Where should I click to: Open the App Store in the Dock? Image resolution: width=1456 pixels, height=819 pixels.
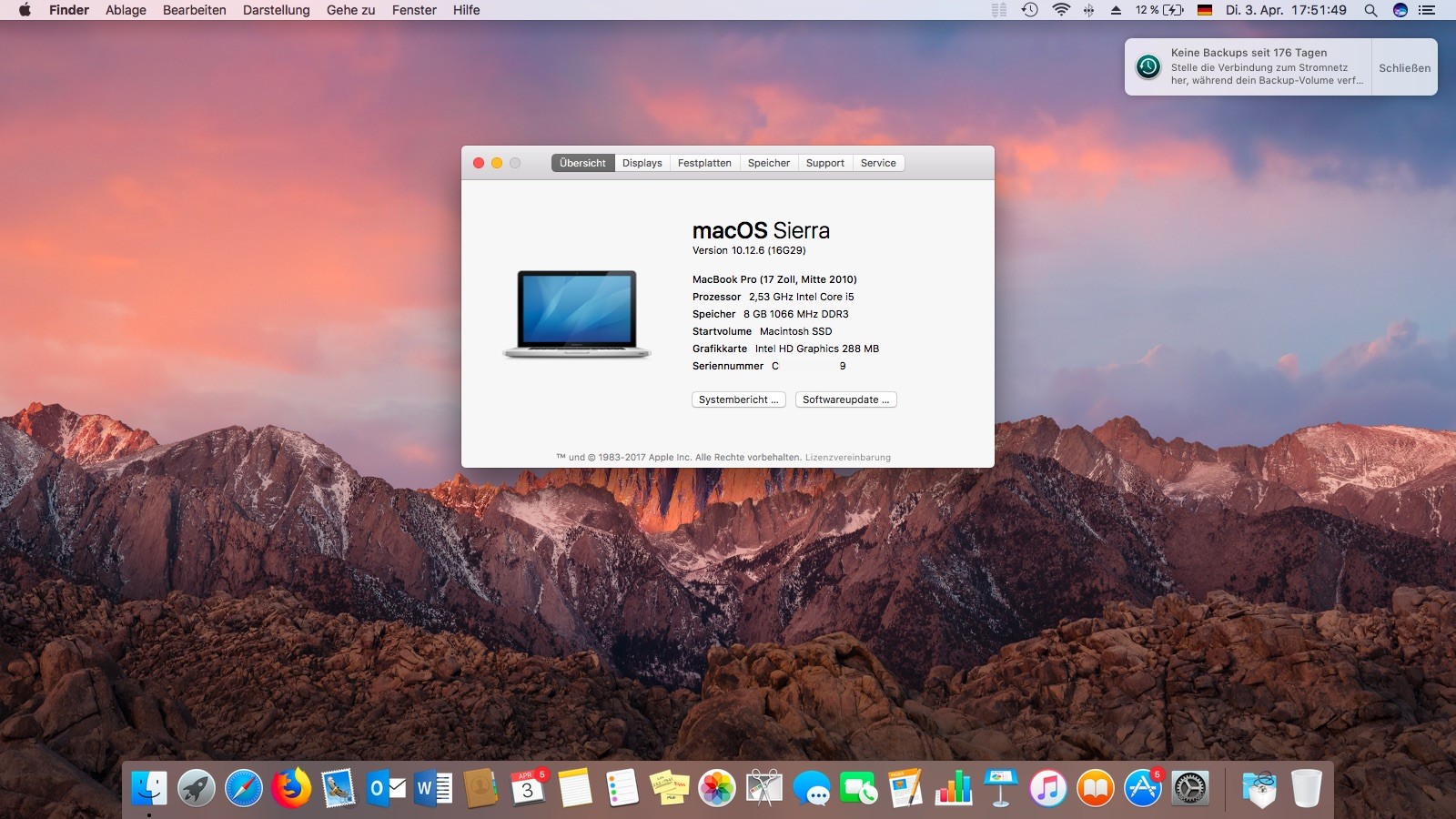[x=1143, y=788]
